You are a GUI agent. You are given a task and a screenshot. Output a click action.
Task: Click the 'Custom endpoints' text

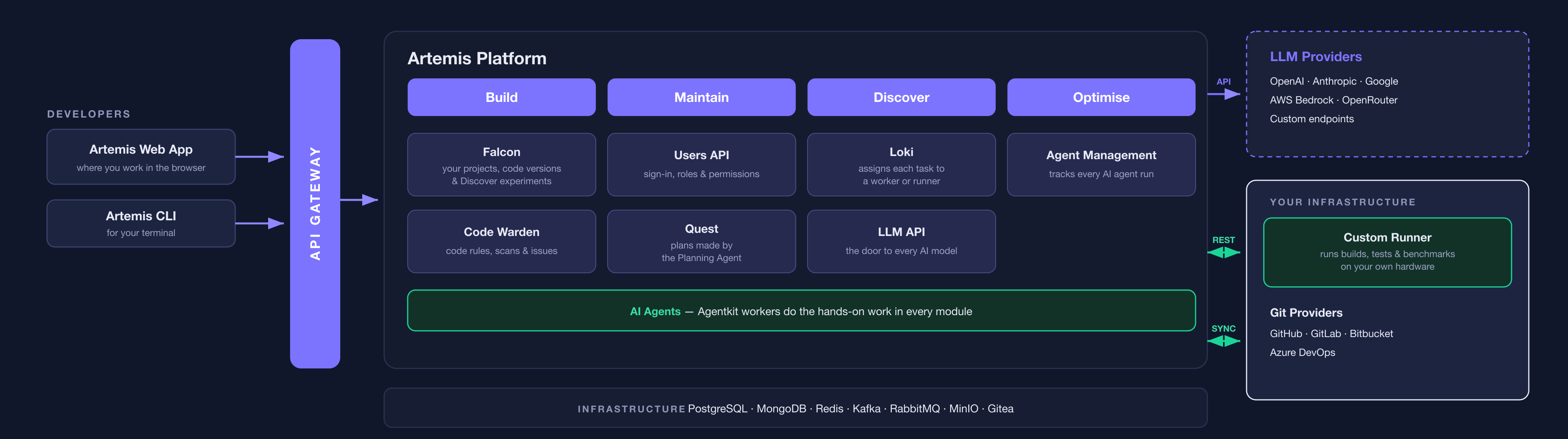click(1312, 119)
